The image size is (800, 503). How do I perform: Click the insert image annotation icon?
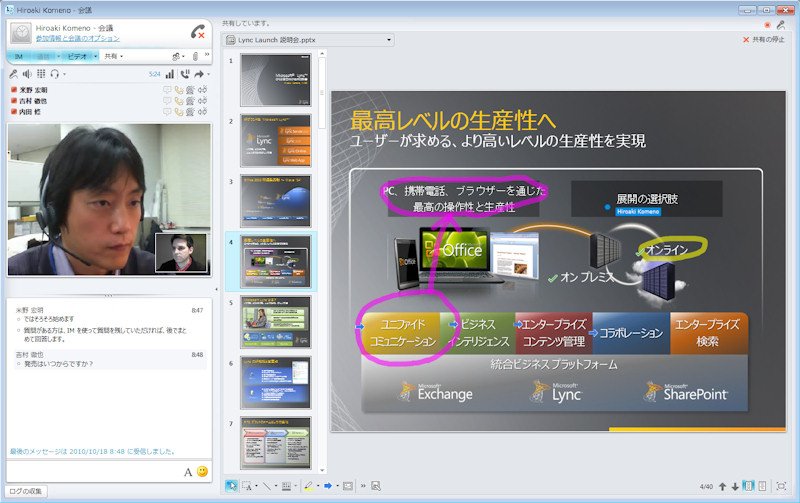click(x=348, y=486)
